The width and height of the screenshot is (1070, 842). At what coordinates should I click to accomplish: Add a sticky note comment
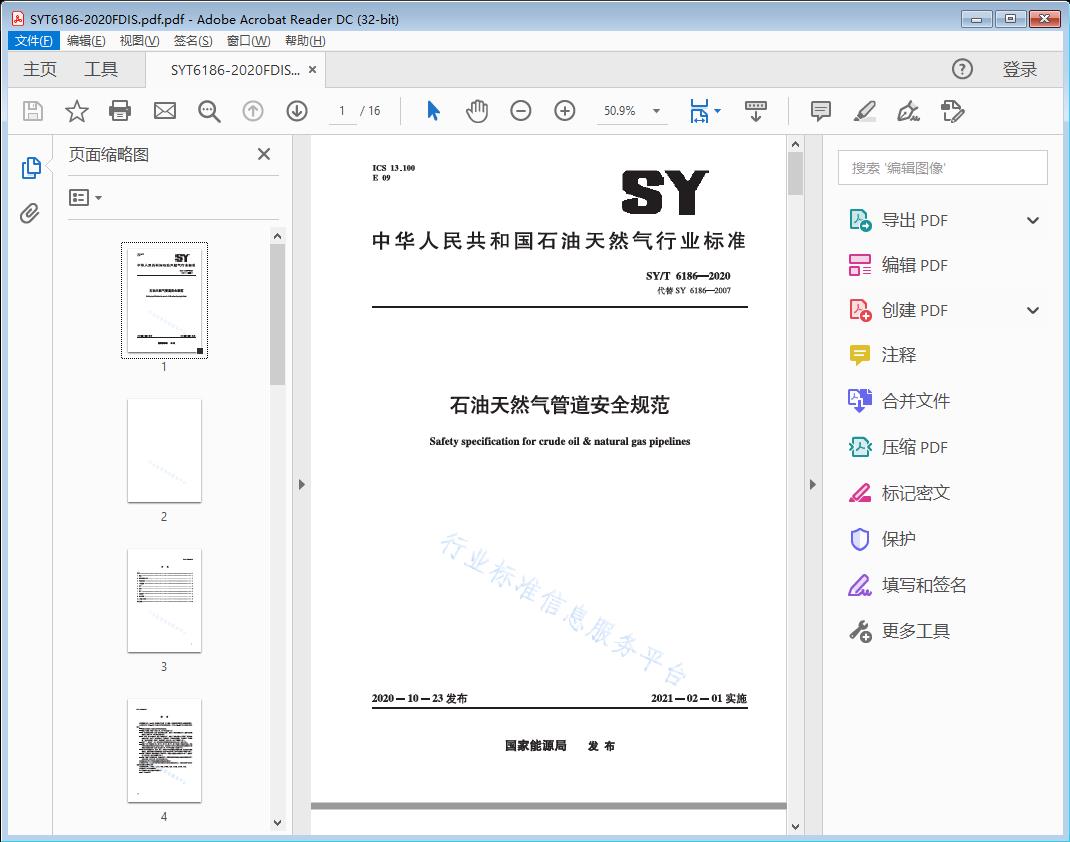821,111
